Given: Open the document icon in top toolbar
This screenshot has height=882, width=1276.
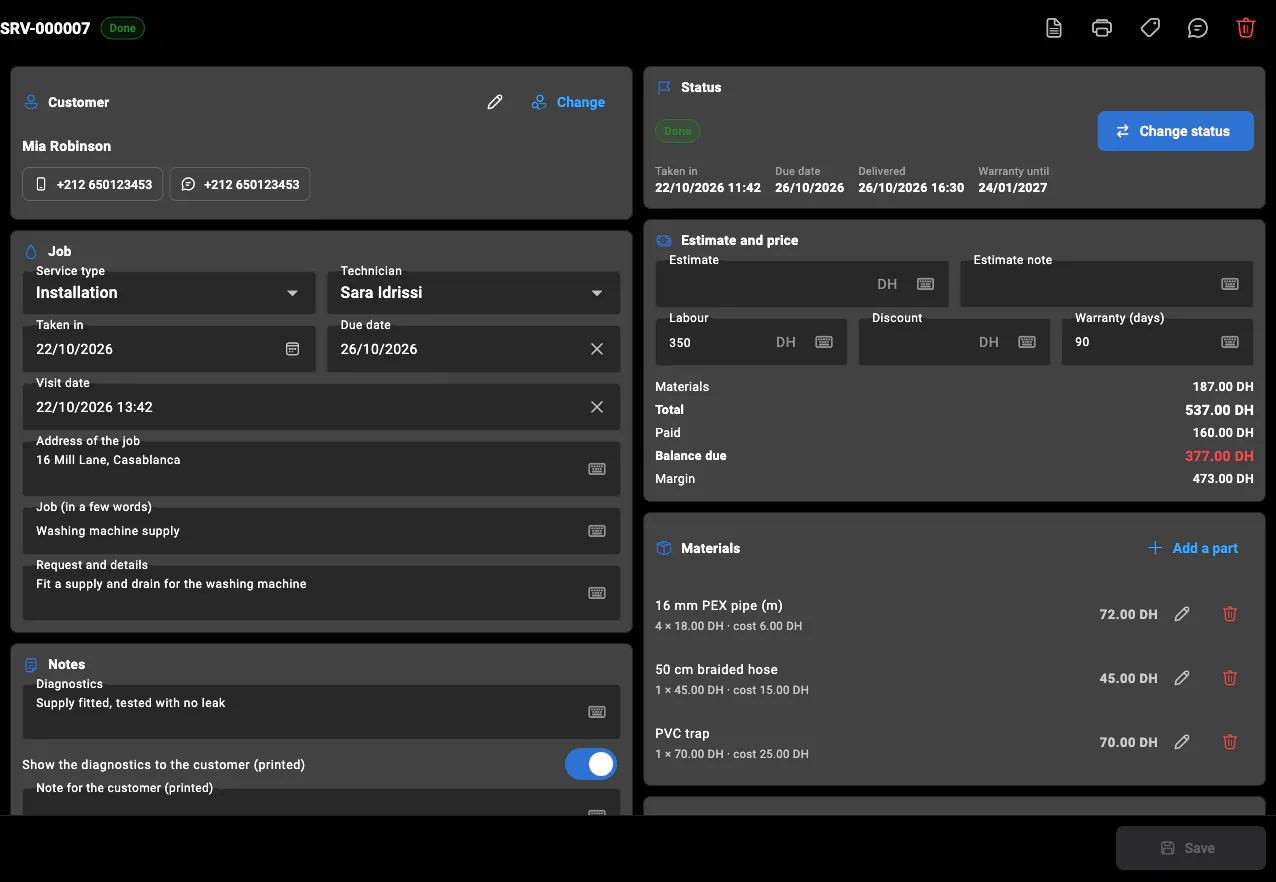Looking at the screenshot, I should [x=1054, y=28].
